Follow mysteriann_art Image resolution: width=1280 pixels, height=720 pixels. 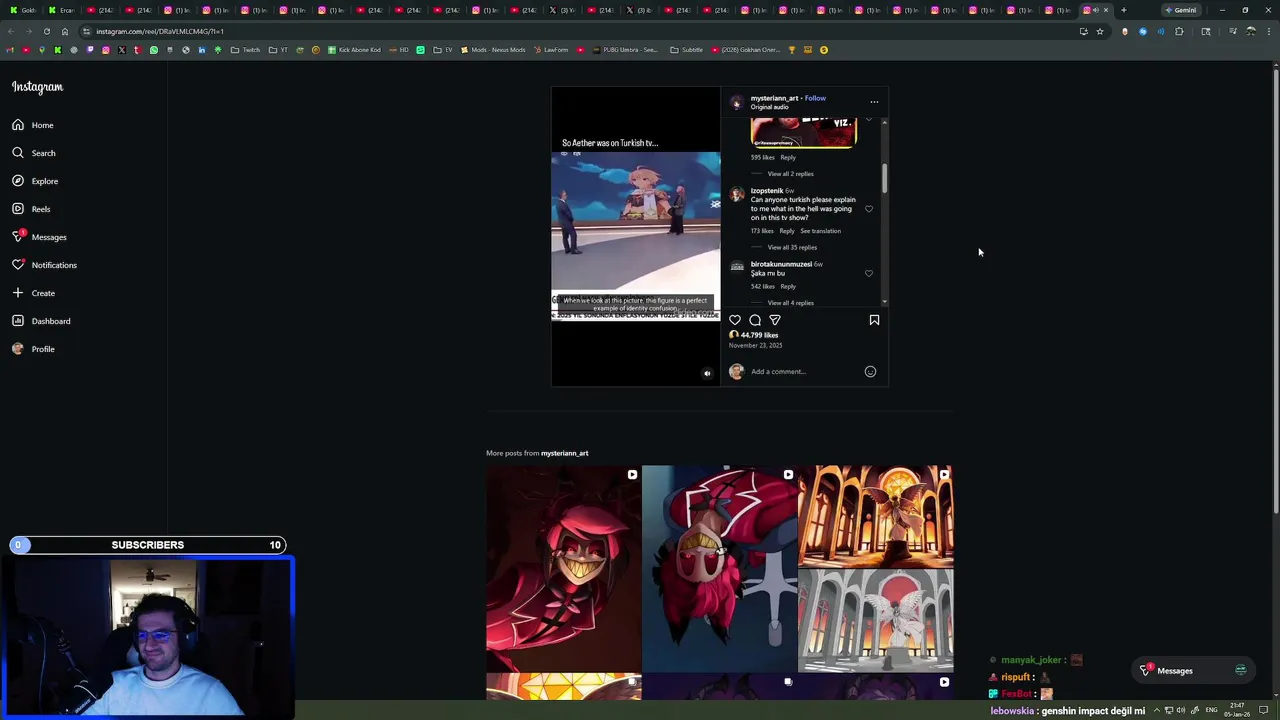pos(815,98)
